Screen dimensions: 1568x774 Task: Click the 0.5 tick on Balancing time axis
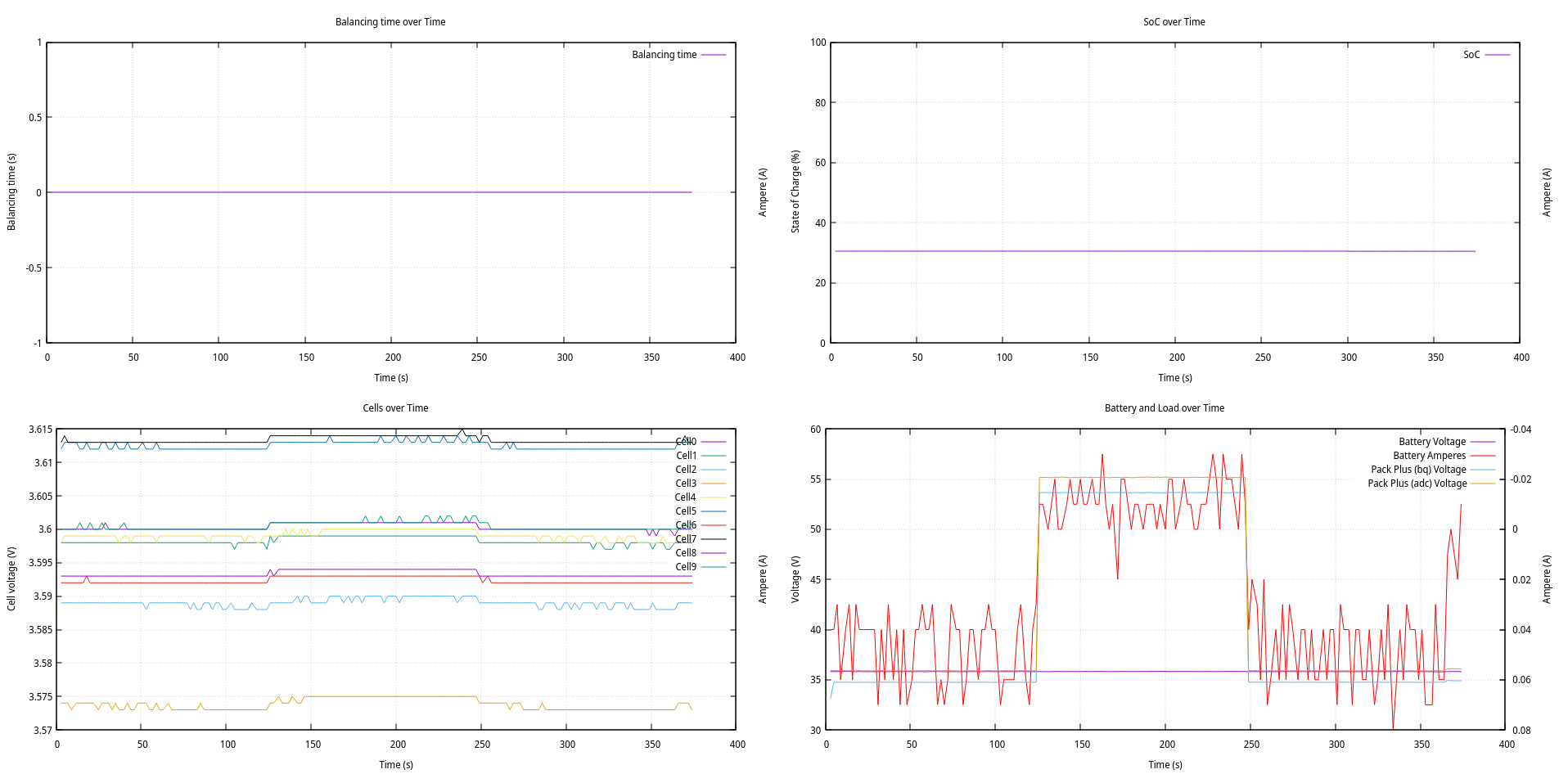pyautogui.click(x=35, y=118)
